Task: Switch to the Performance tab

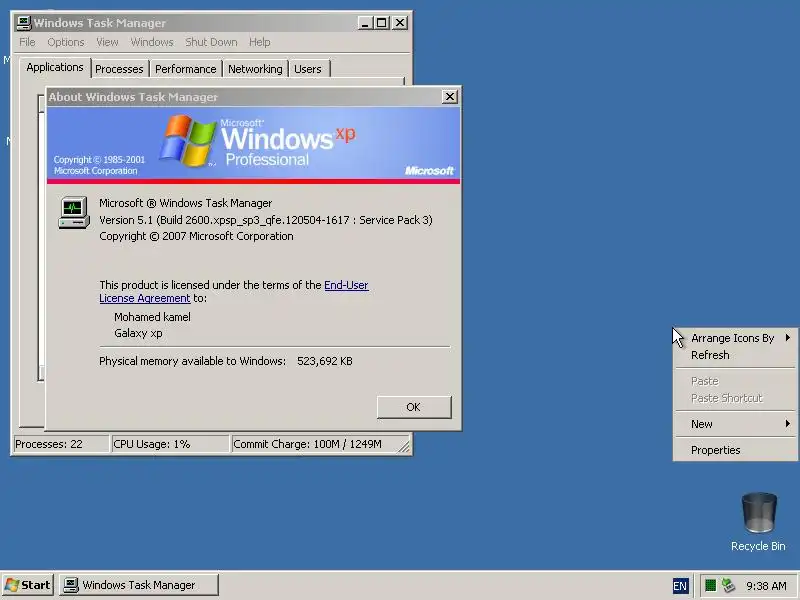Action: [186, 69]
